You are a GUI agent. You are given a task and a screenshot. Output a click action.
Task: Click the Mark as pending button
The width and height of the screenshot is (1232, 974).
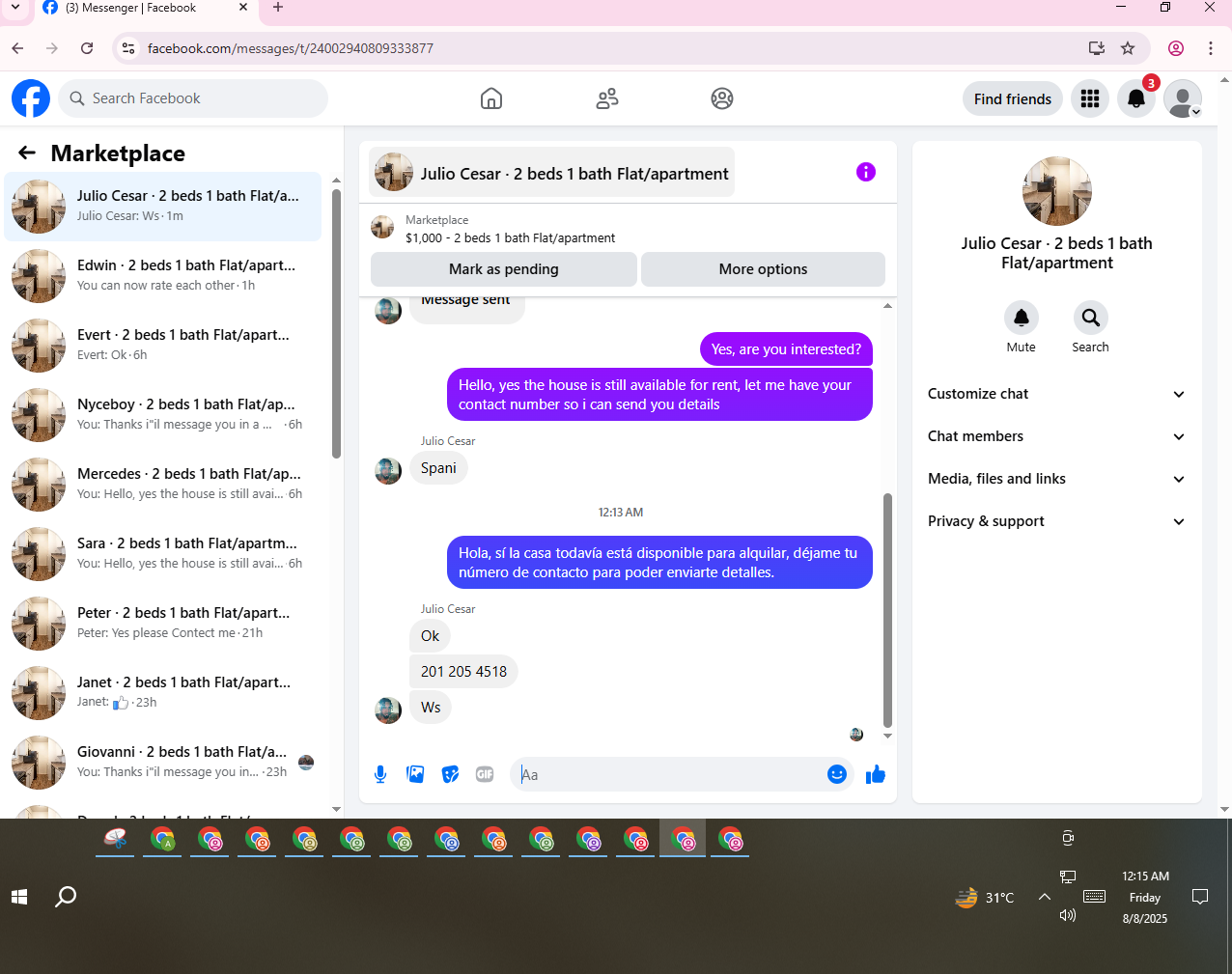pyautogui.click(x=504, y=269)
